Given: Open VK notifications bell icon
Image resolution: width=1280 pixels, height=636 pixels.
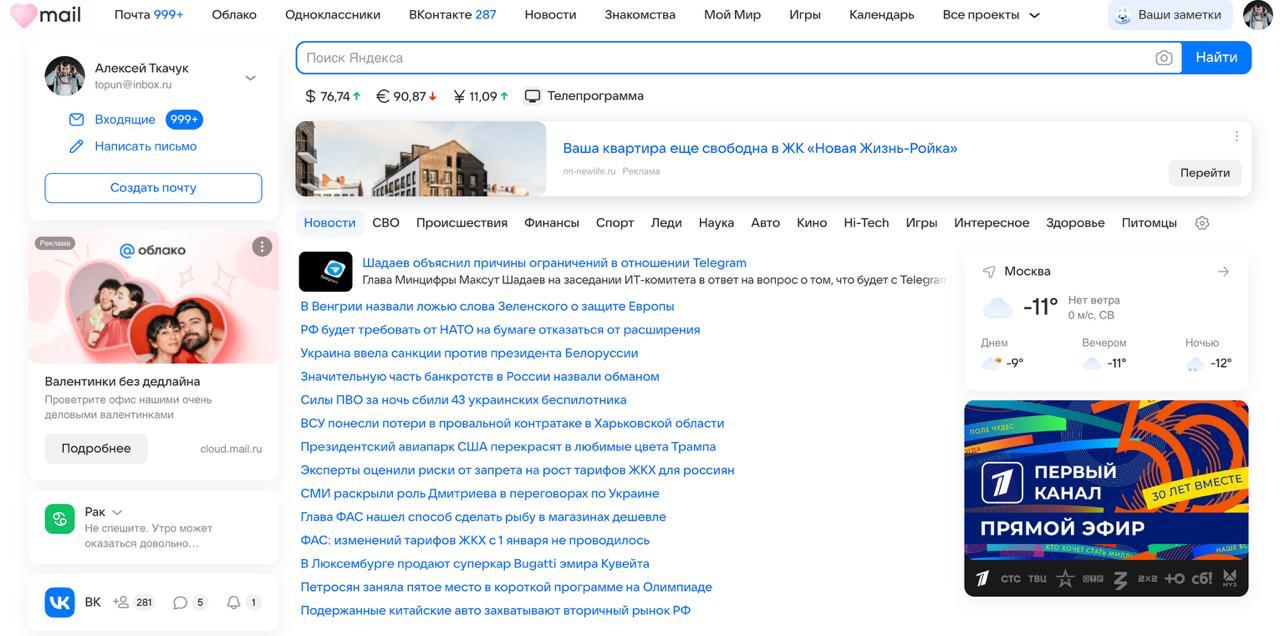Looking at the screenshot, I should [234, 602].
